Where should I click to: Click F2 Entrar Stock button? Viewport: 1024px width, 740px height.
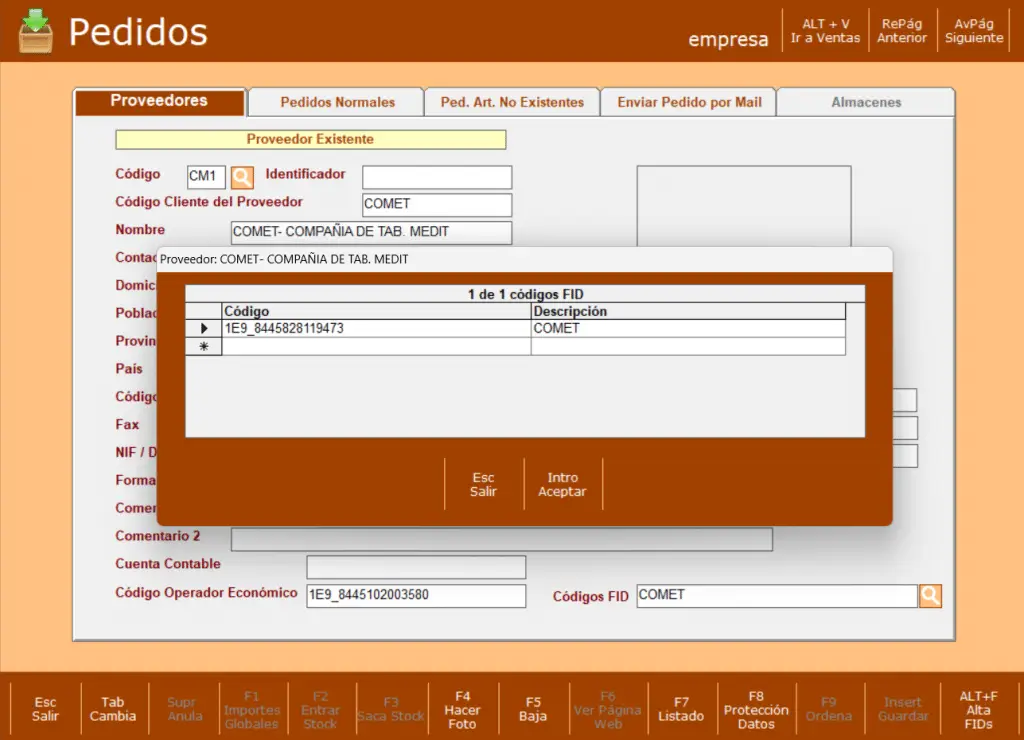click(x=320, y=710)
